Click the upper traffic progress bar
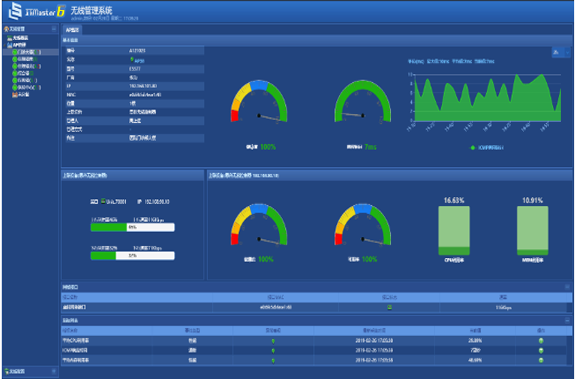The width and height of the screenshot is (575, 379). [x=133, y=227]
